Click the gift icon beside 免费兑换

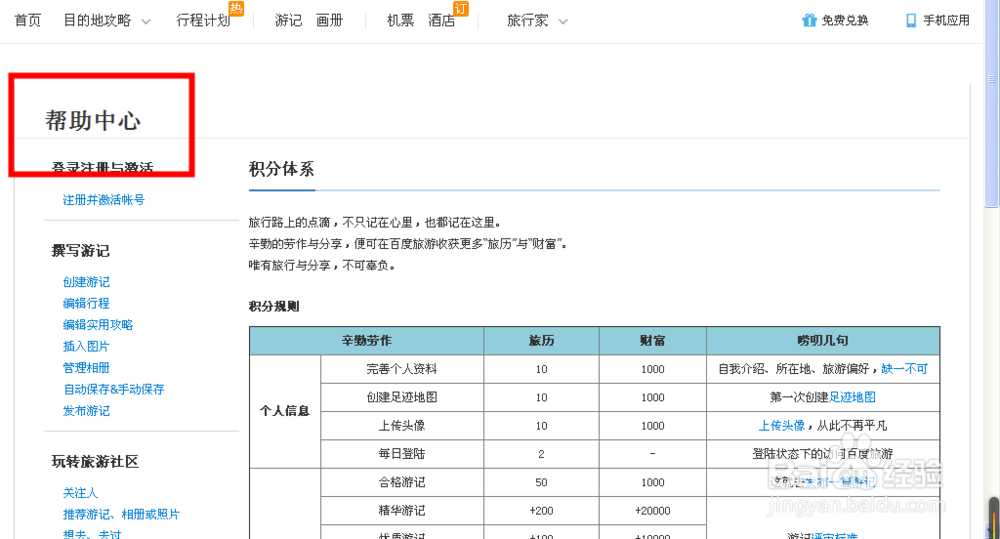tap(809, 20)
